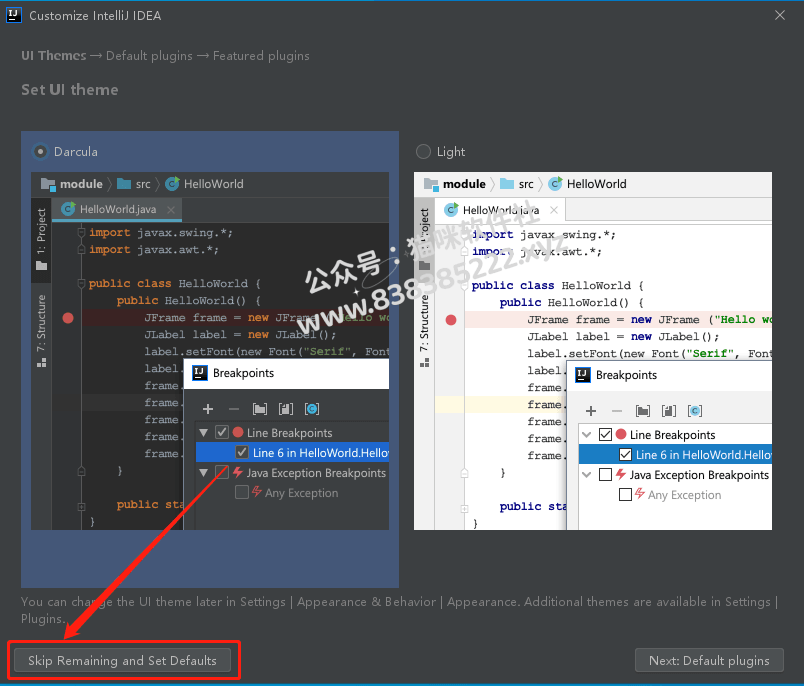The image size is (804, 686).
Task: Open the Structure side tab in Darcula preview
Action: coord(41,331)
